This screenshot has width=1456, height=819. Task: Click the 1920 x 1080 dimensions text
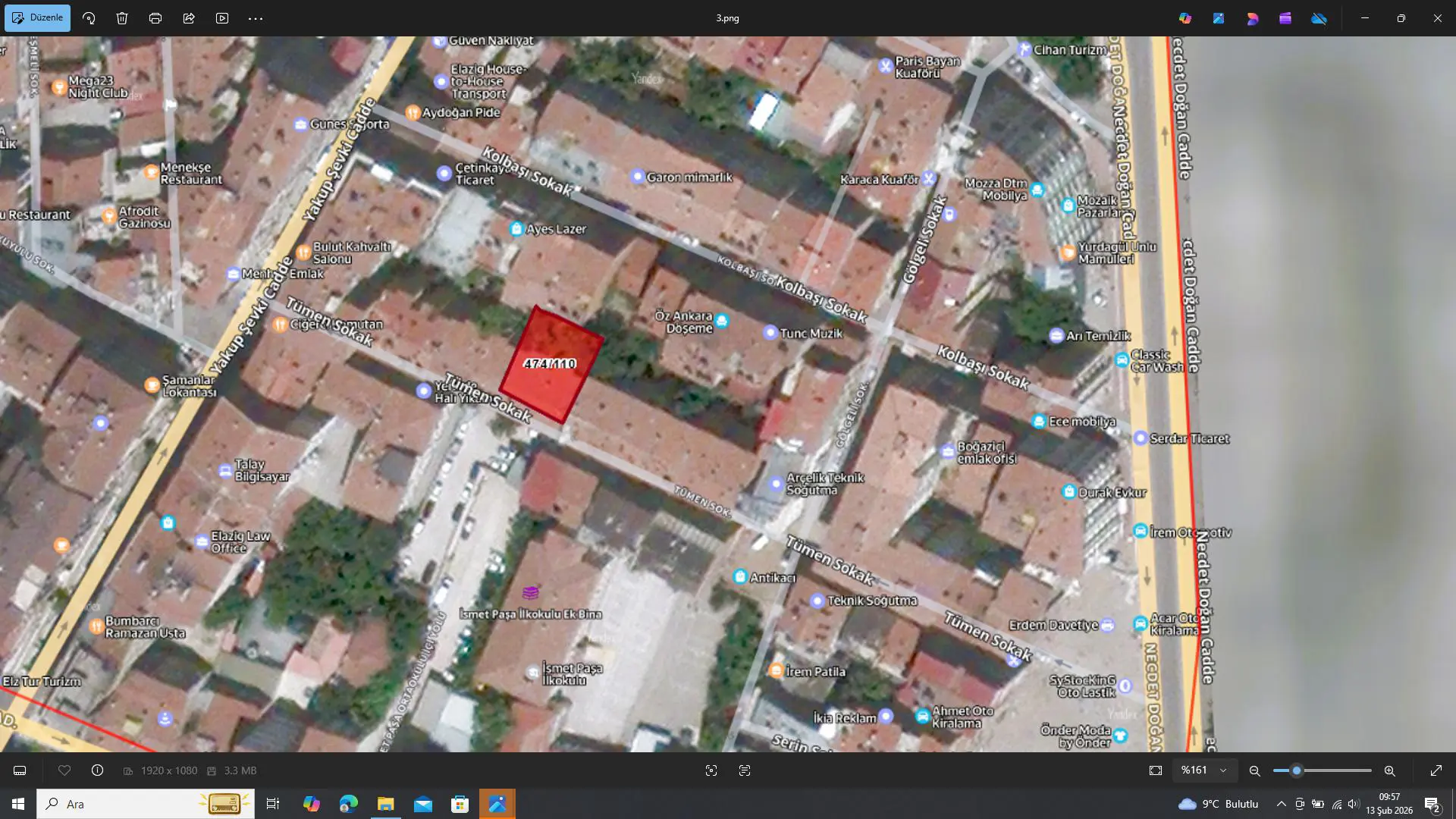coord(169,770)
